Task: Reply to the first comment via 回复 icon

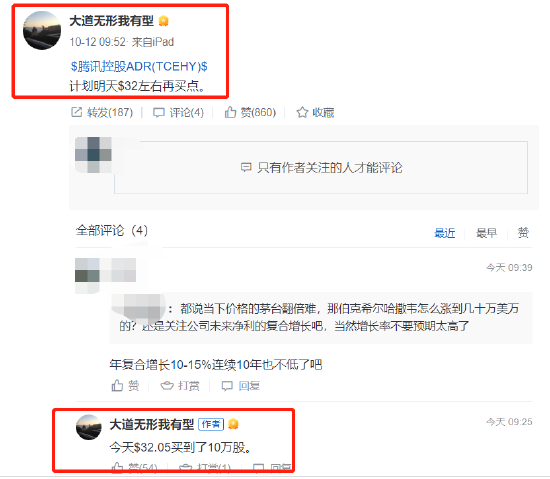Action: pos(227,386)
